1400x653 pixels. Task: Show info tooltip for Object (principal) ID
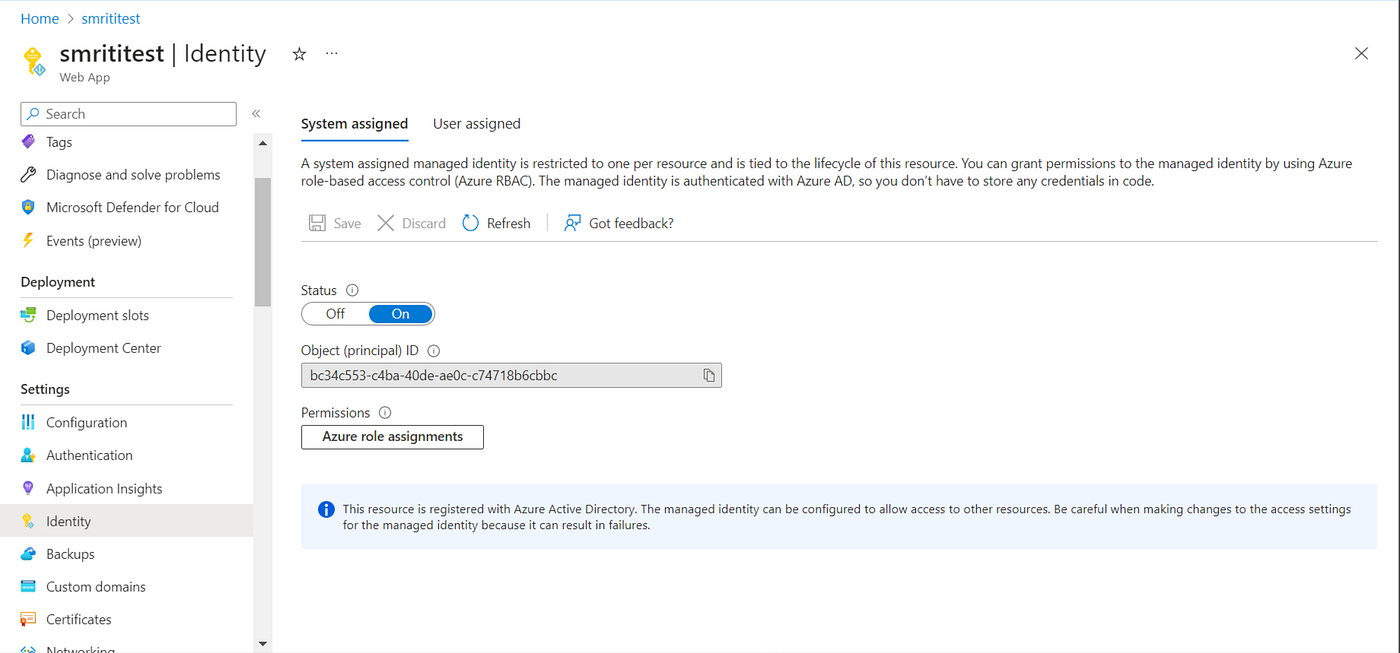click(433, 351)
